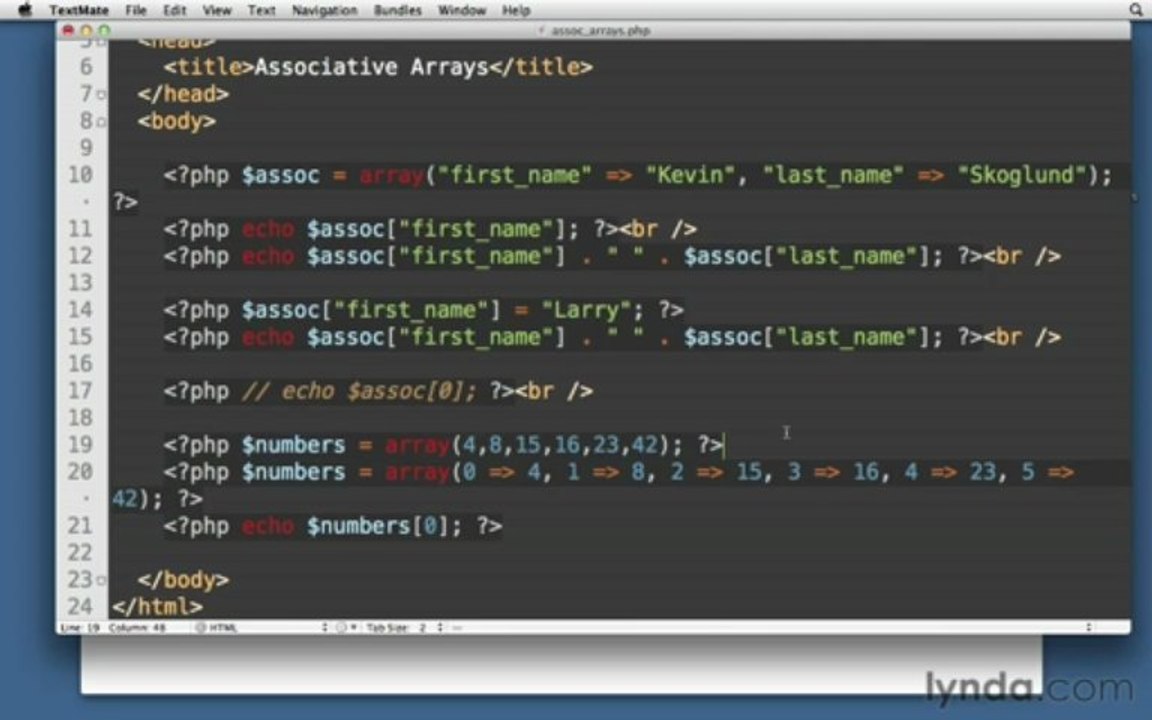Click the Line 19 indicator in status bar
Image resolution: width=1152 pixels, height=720 pixels.
click(x=80, y=627)
